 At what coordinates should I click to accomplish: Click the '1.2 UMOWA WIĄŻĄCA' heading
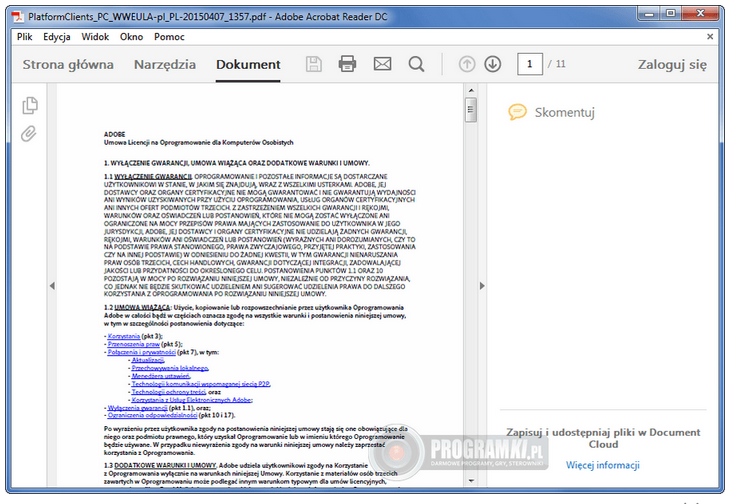[137, 307]
